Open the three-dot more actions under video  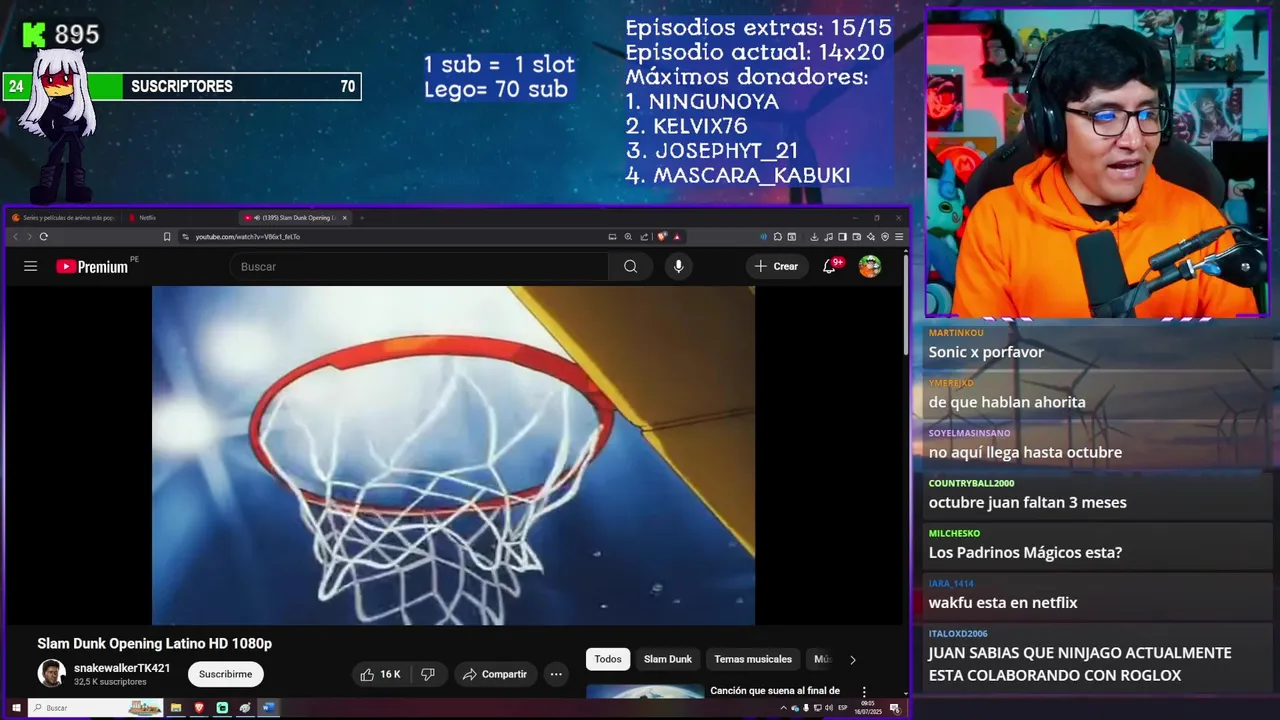point(556,674)
